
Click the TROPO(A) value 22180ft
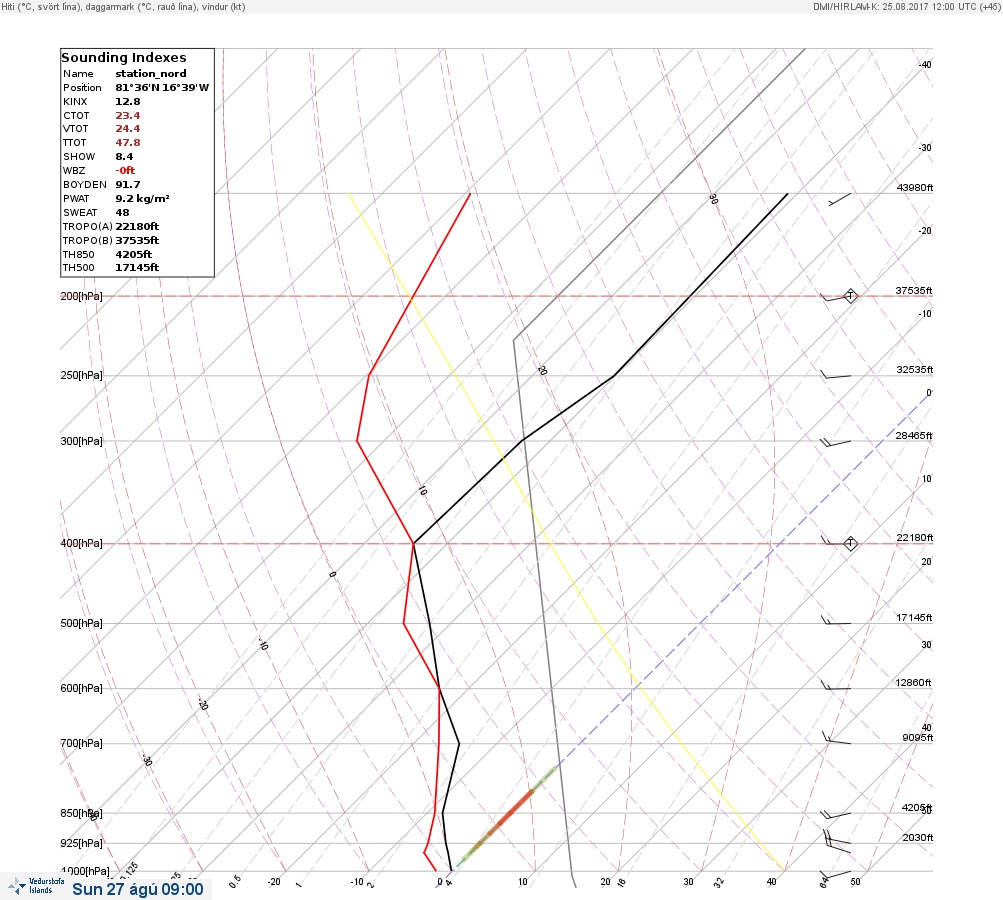(137, 226)
